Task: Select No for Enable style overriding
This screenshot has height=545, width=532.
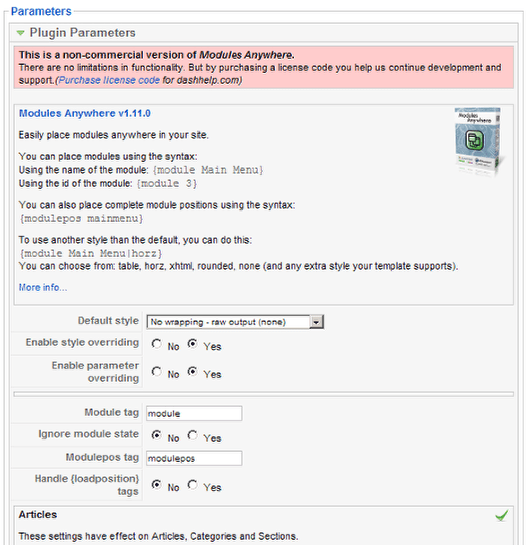Action: point(156,344)
